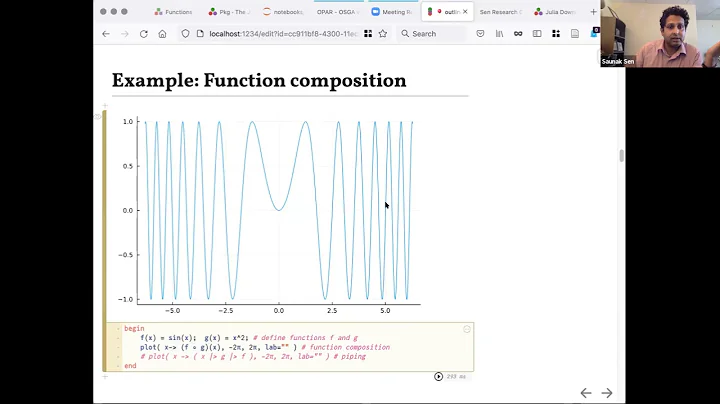Open a new tab with the plus icon

point(593,12)
